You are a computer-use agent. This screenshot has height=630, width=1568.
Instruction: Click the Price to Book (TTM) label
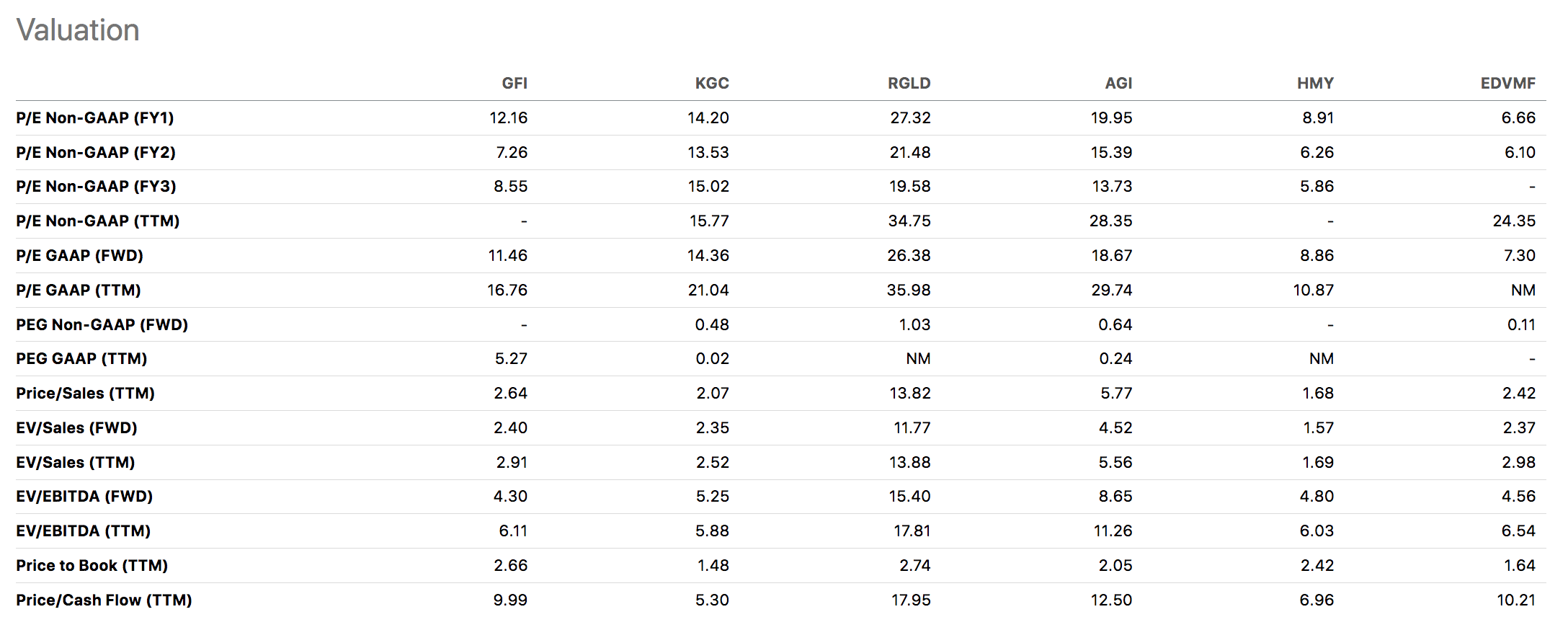tap(92, 566)
